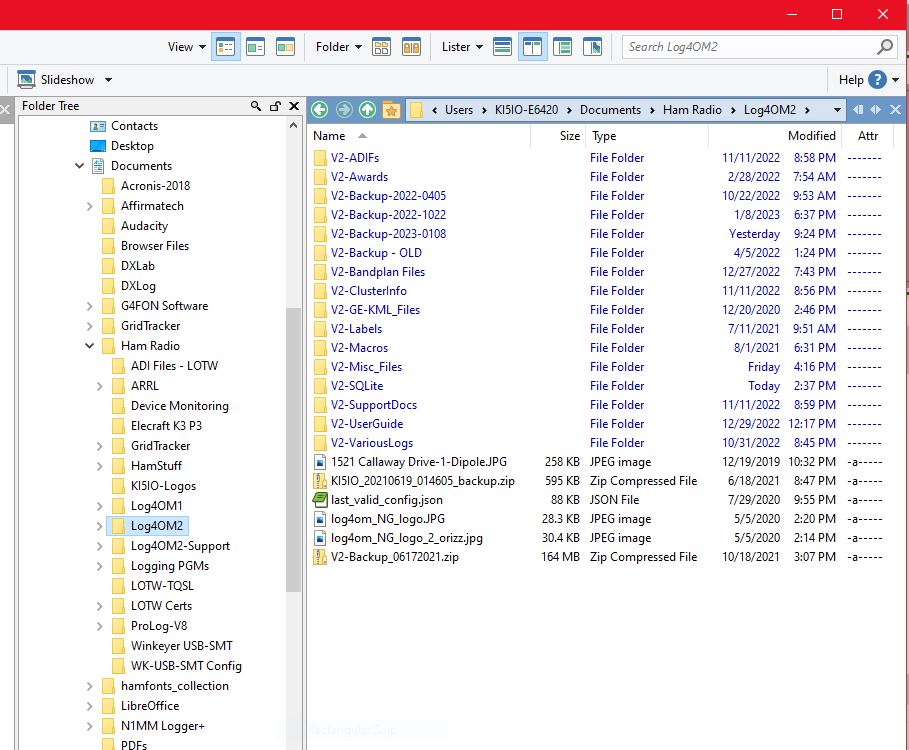Select the LOTW-TQSL tree folder

162,586
